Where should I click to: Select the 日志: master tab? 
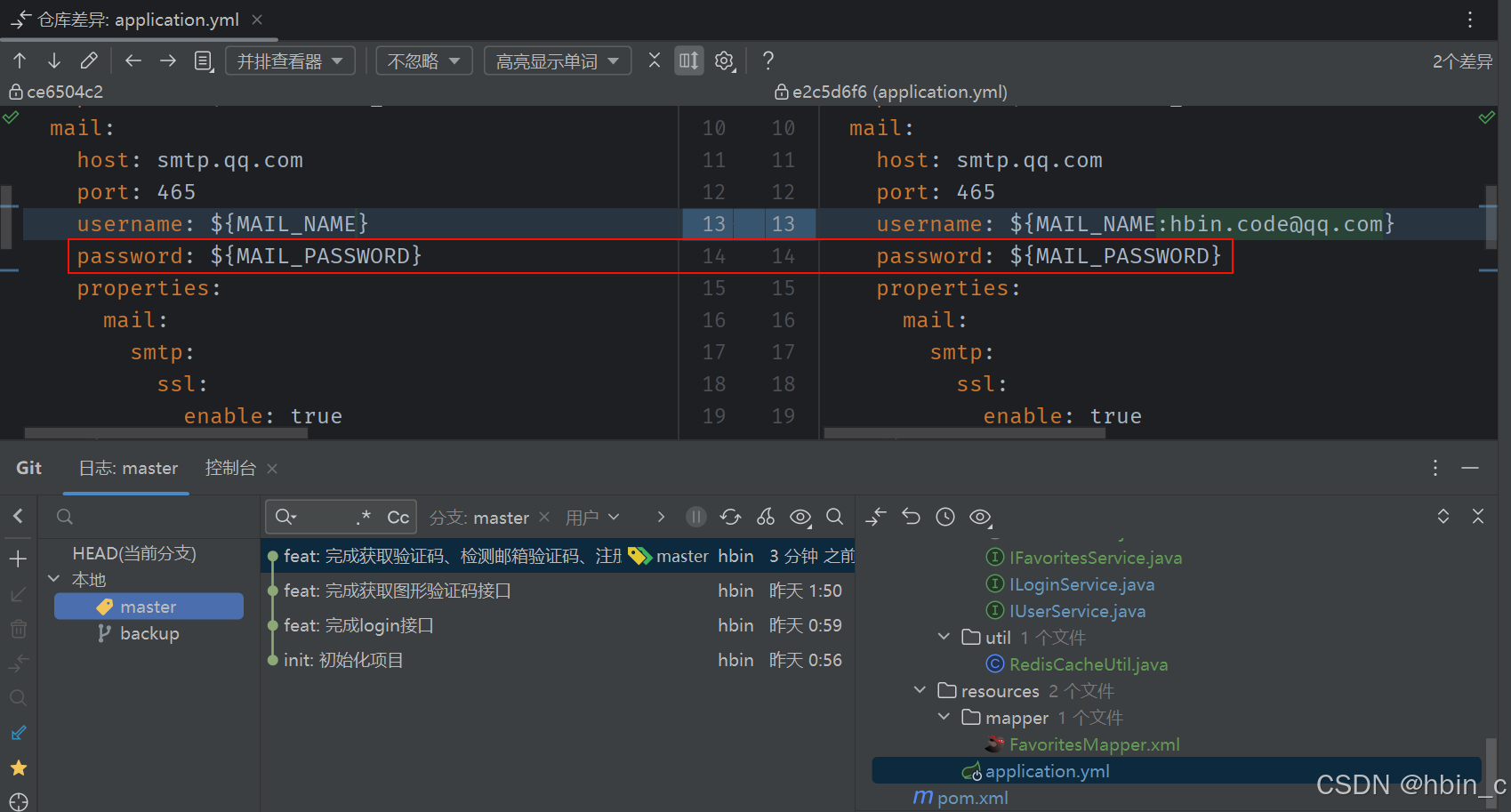click(128, 468)
